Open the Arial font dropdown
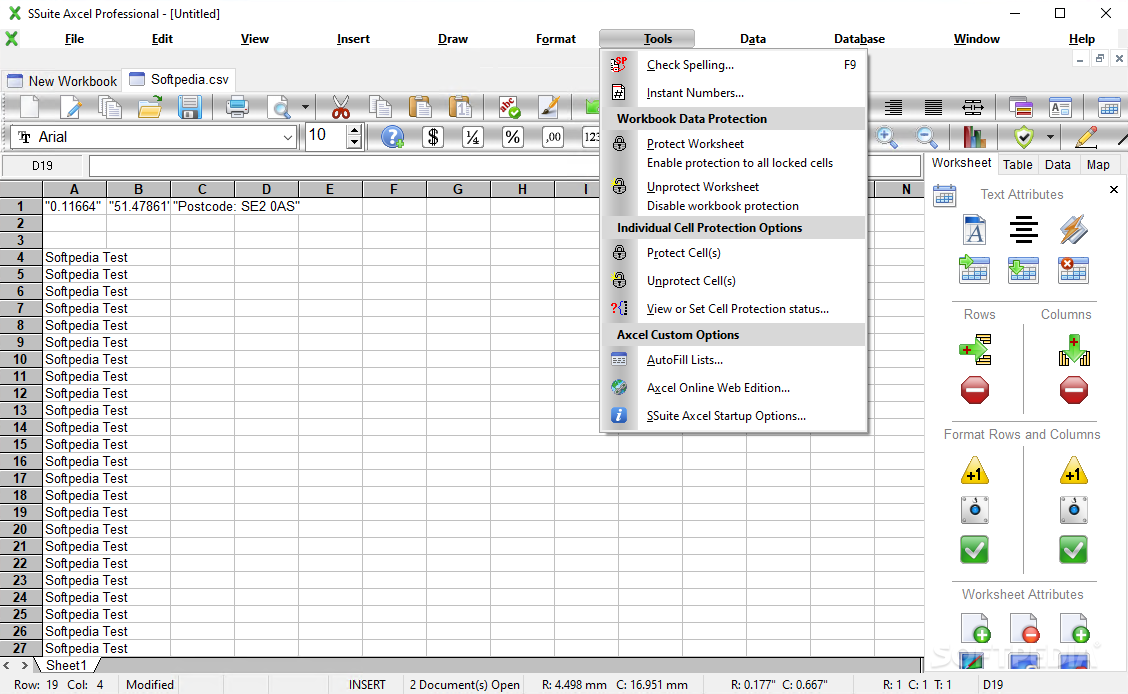The width and height of the screenshot is (1128, 694). [288, 137]
